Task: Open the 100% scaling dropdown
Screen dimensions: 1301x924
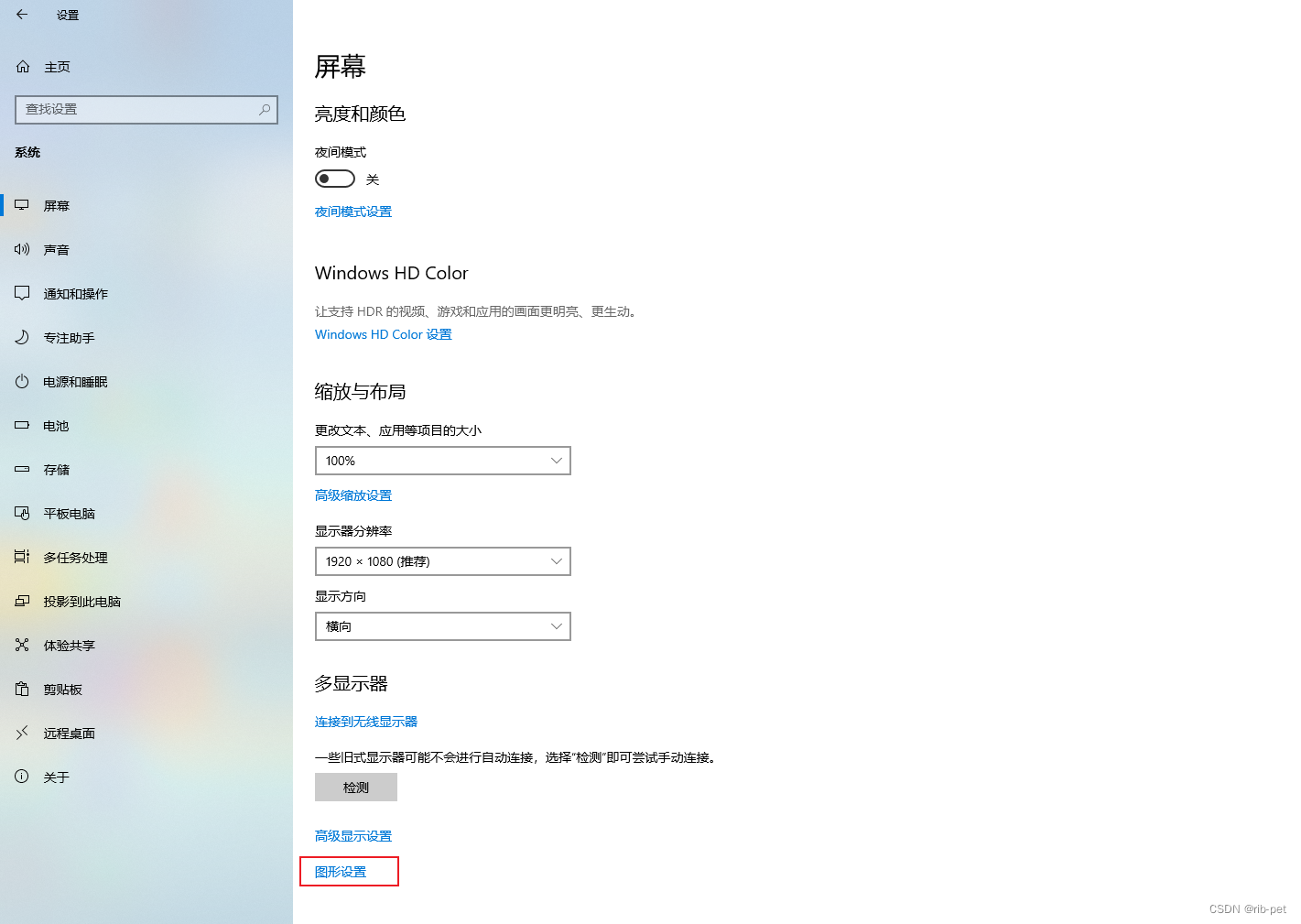Action: 443,461
